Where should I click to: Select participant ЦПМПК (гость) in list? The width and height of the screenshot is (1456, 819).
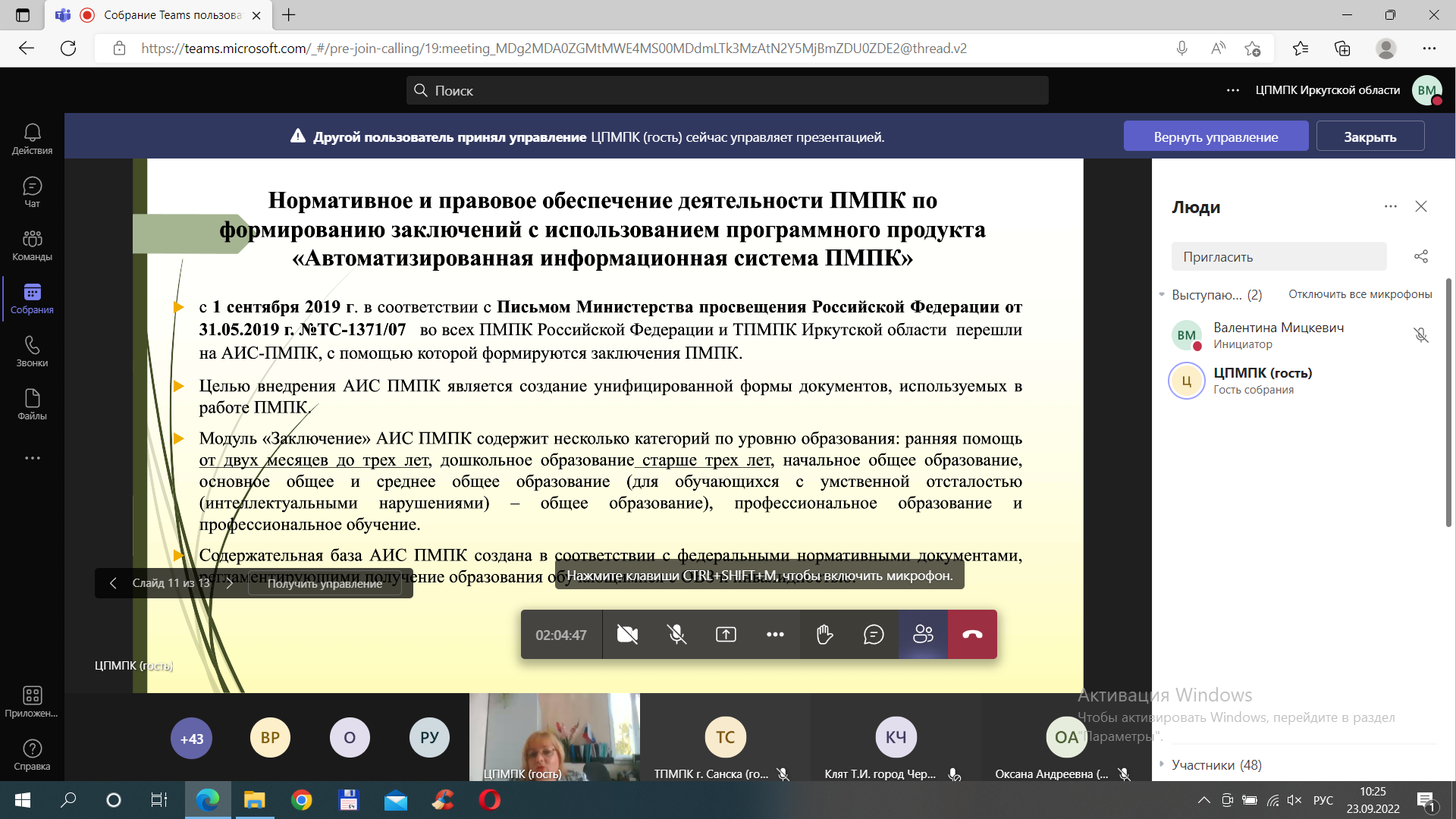pos(1301,381)
